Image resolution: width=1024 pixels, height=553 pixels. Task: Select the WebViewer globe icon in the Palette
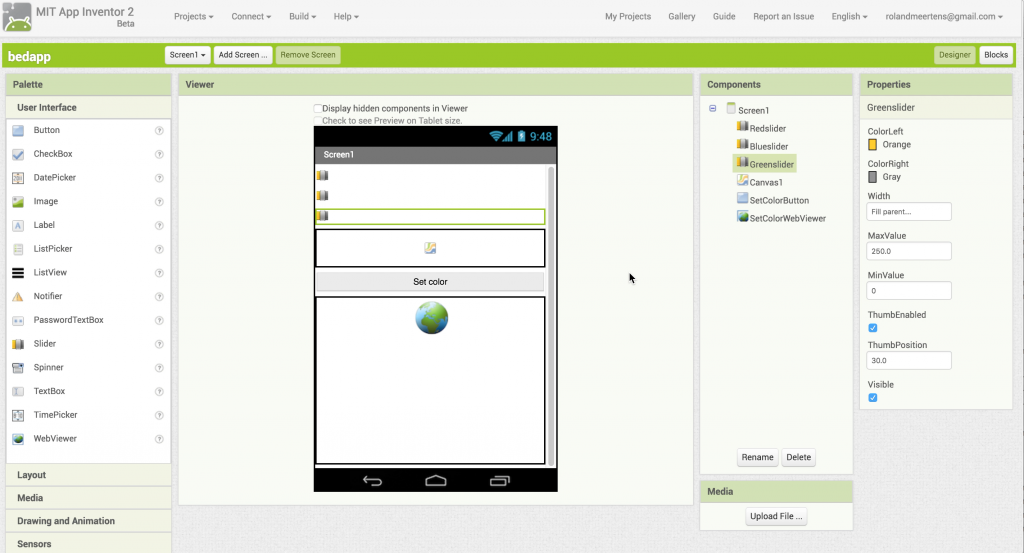pos(18,439)
